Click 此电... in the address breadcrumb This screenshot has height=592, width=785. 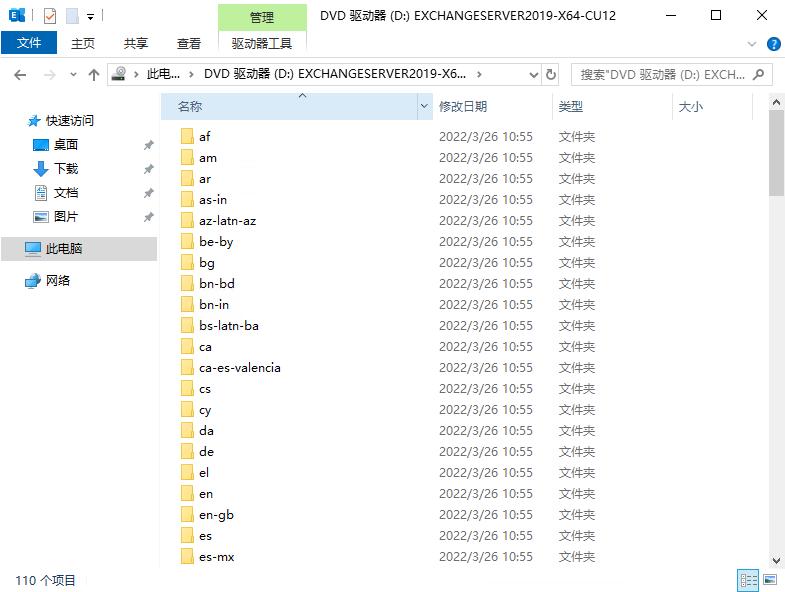click(163, 74)
